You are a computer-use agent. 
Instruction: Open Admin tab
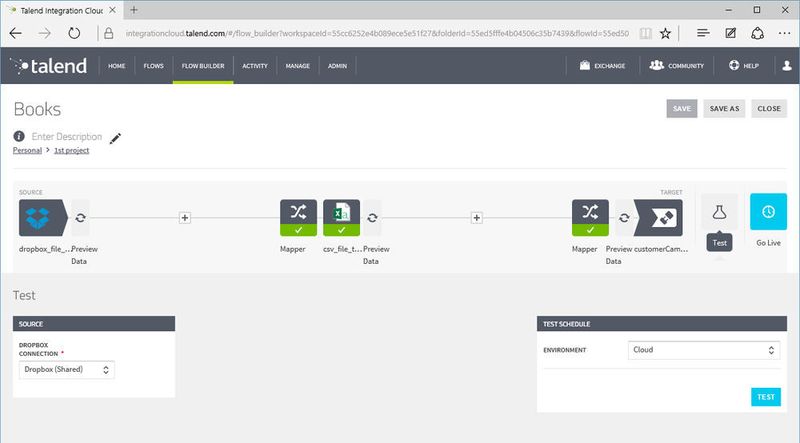click(337, 66)
